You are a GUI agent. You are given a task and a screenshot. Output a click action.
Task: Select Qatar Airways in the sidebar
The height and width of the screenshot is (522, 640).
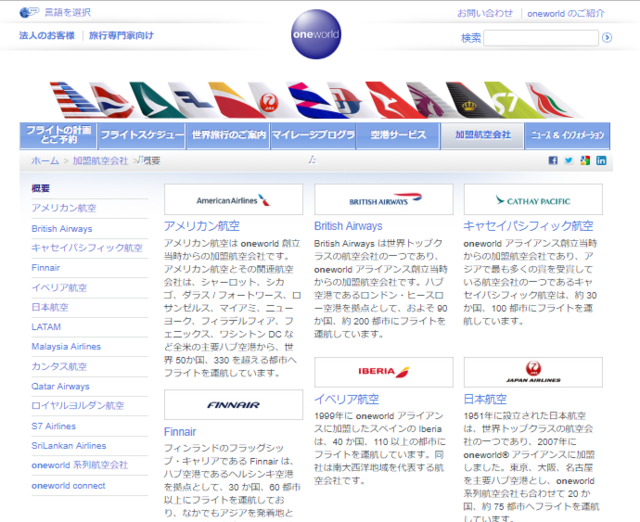click(60, 386)
